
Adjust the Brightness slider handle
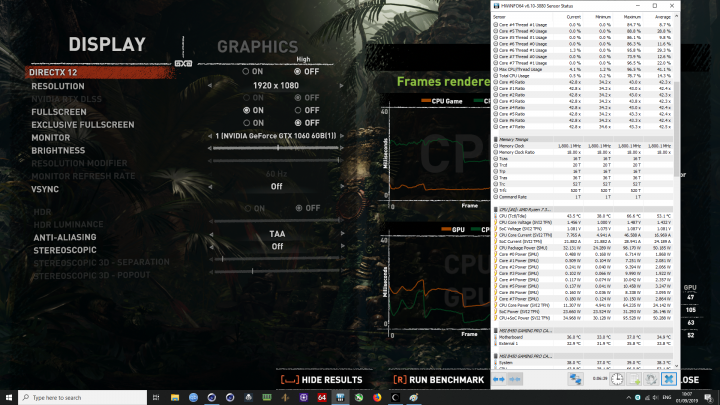pyautogui.click(x=278, y=148)
